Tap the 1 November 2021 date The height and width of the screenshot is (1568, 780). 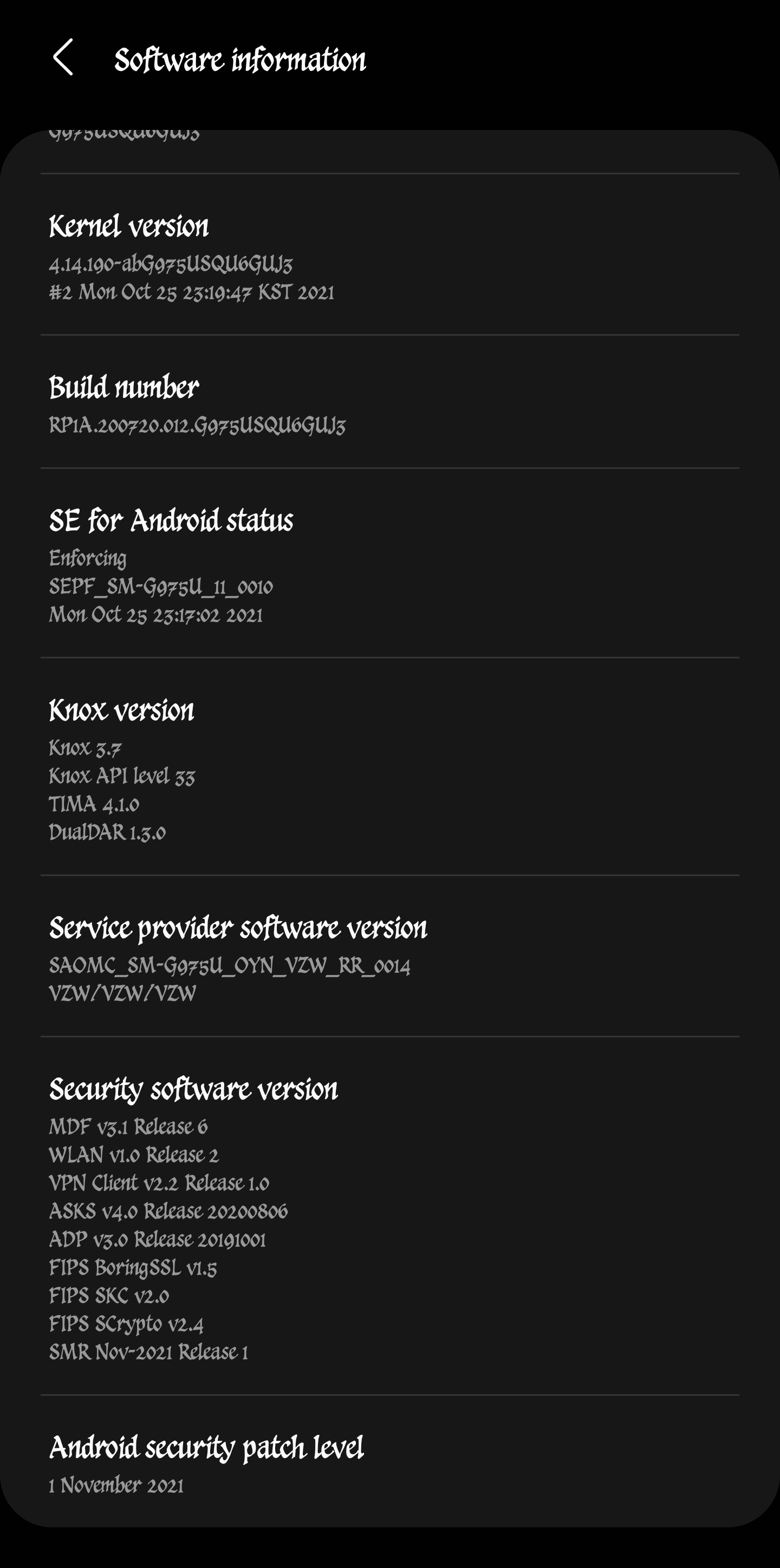point(116,1485)
